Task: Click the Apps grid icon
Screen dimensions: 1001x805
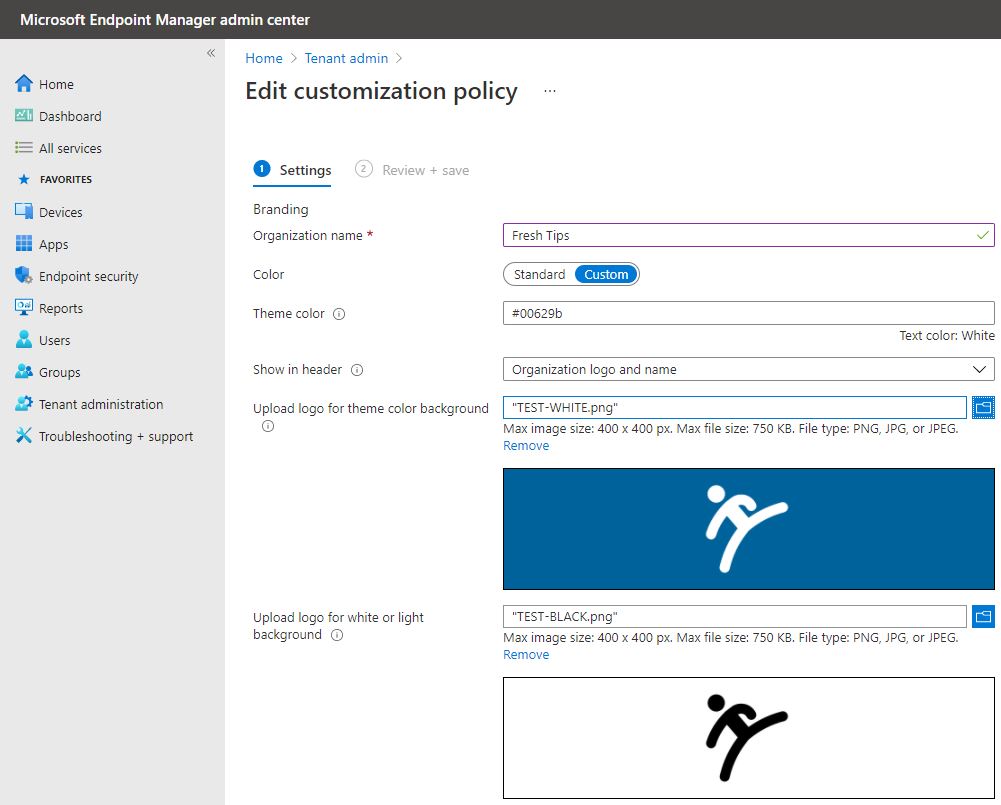Action: (24, 243)
